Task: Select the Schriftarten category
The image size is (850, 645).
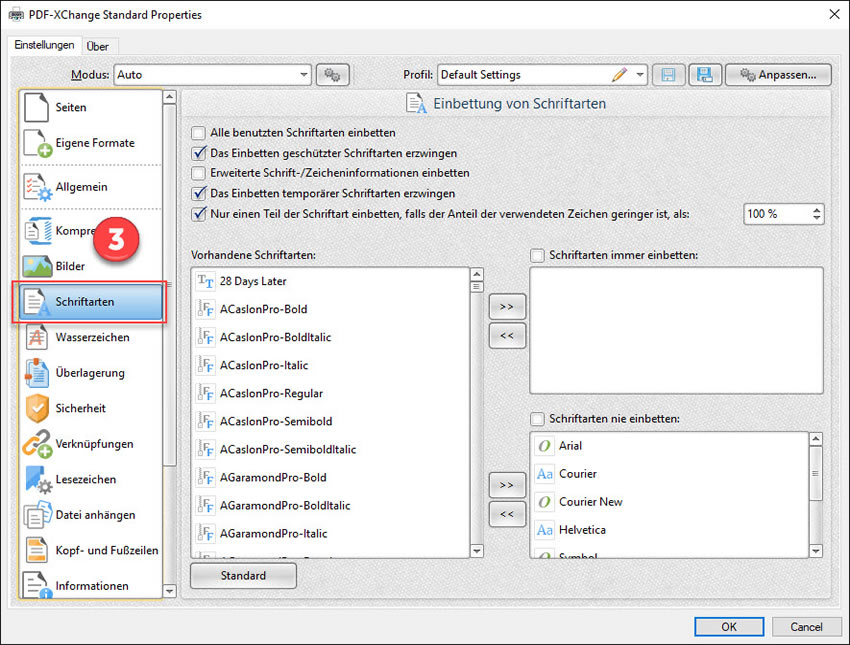Action: (91, 302)
